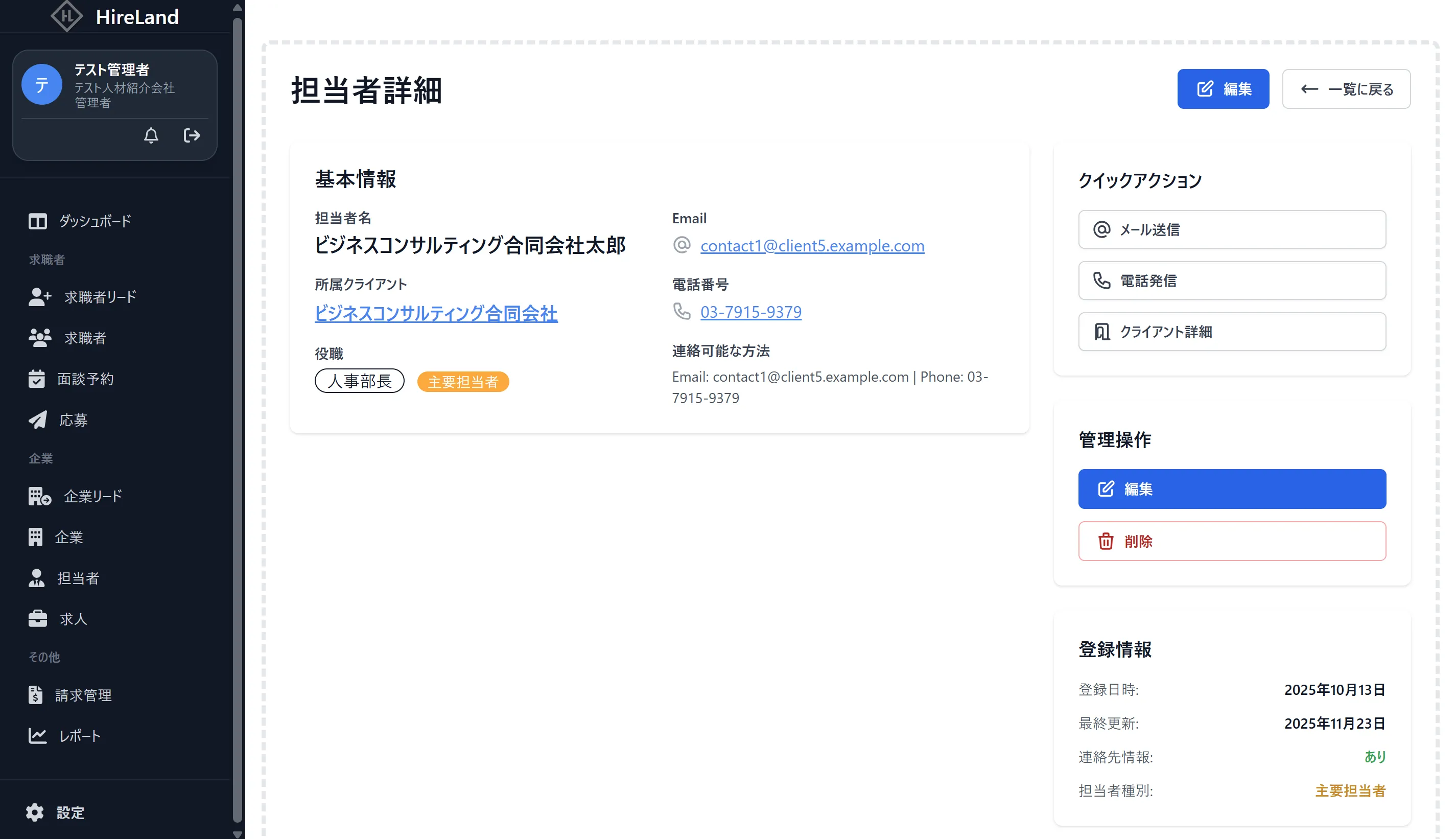Click 一覧に戻る back button
The height and width of the screenshot is (839, 1456).
1346,89
